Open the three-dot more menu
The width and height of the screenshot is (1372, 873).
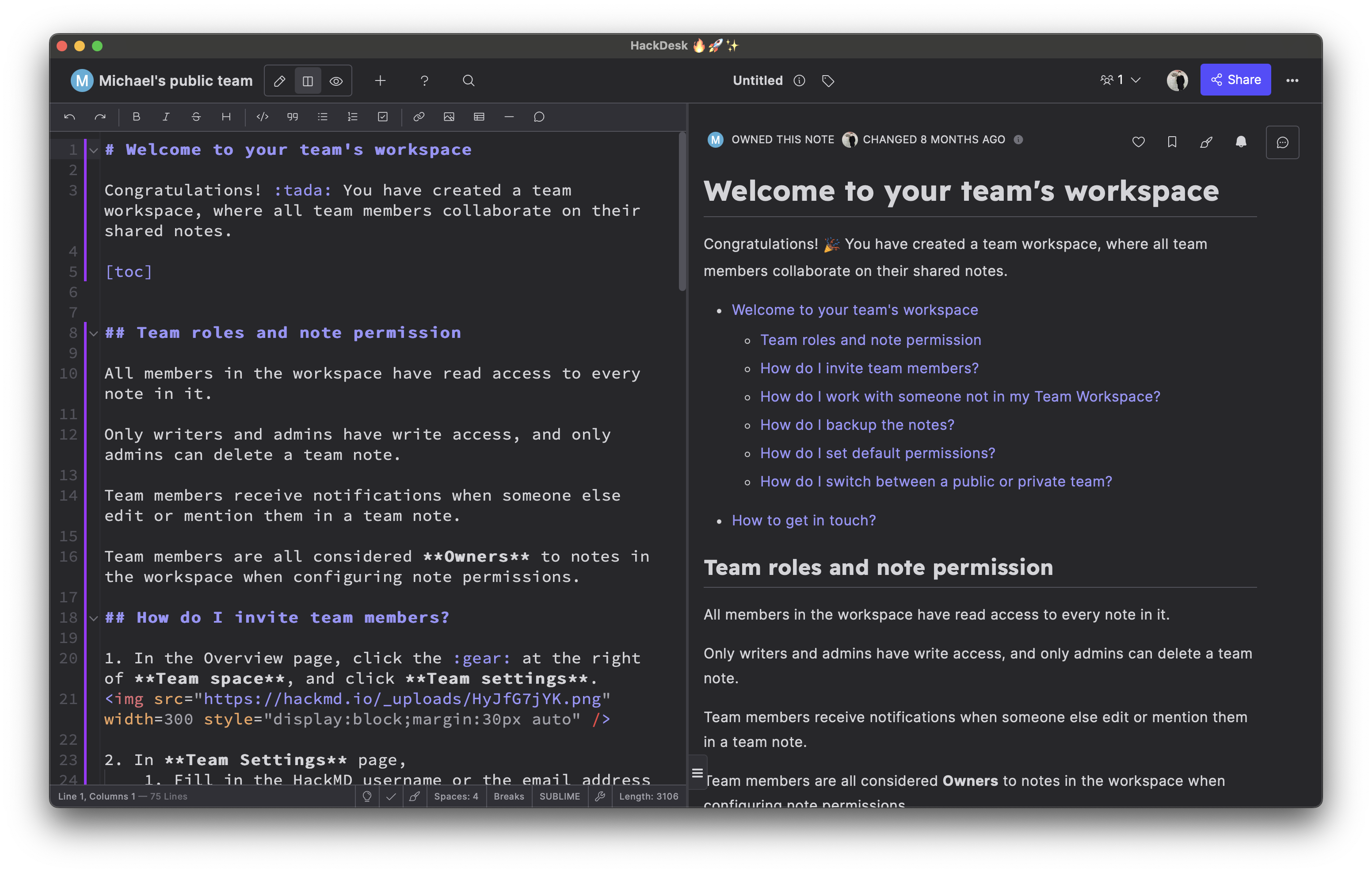[x=1292, y=80]
